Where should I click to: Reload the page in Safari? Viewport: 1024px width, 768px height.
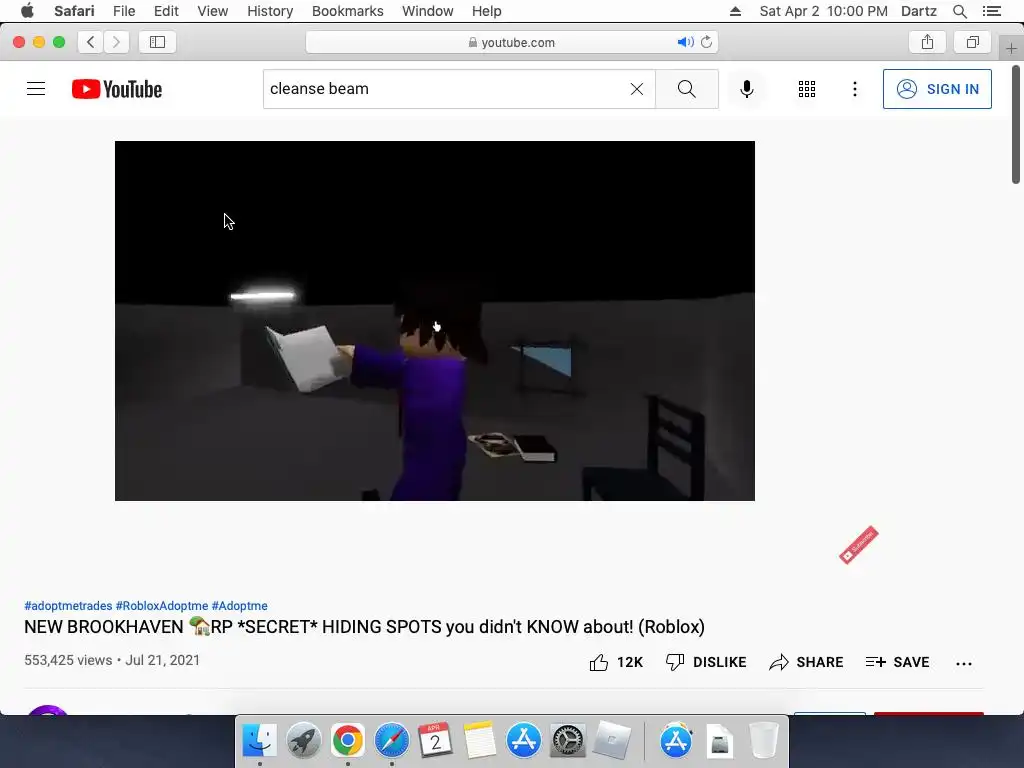pyautogui.click(x=706, y=42)
